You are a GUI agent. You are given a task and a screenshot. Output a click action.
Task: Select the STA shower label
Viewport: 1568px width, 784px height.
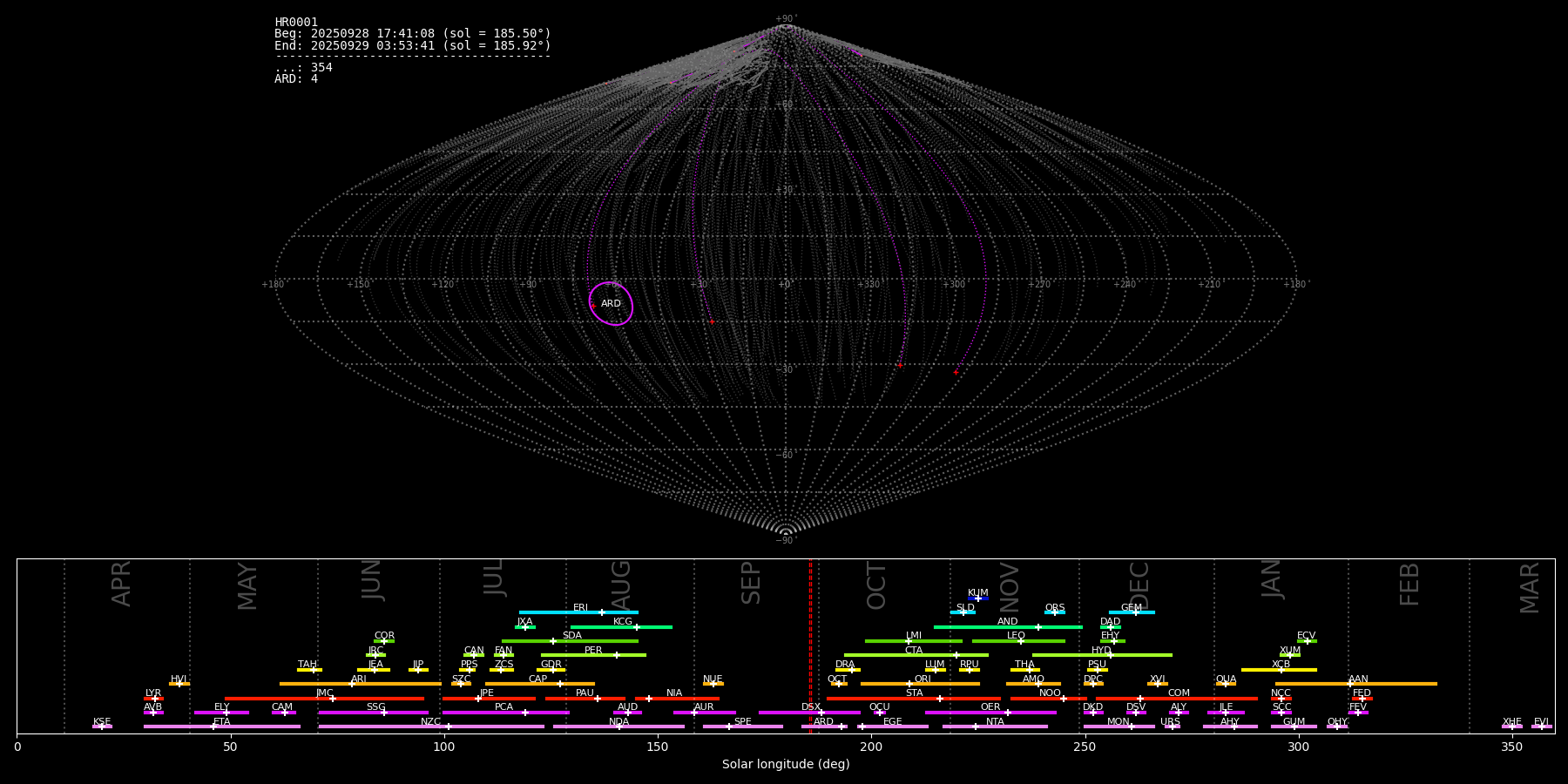914,693
